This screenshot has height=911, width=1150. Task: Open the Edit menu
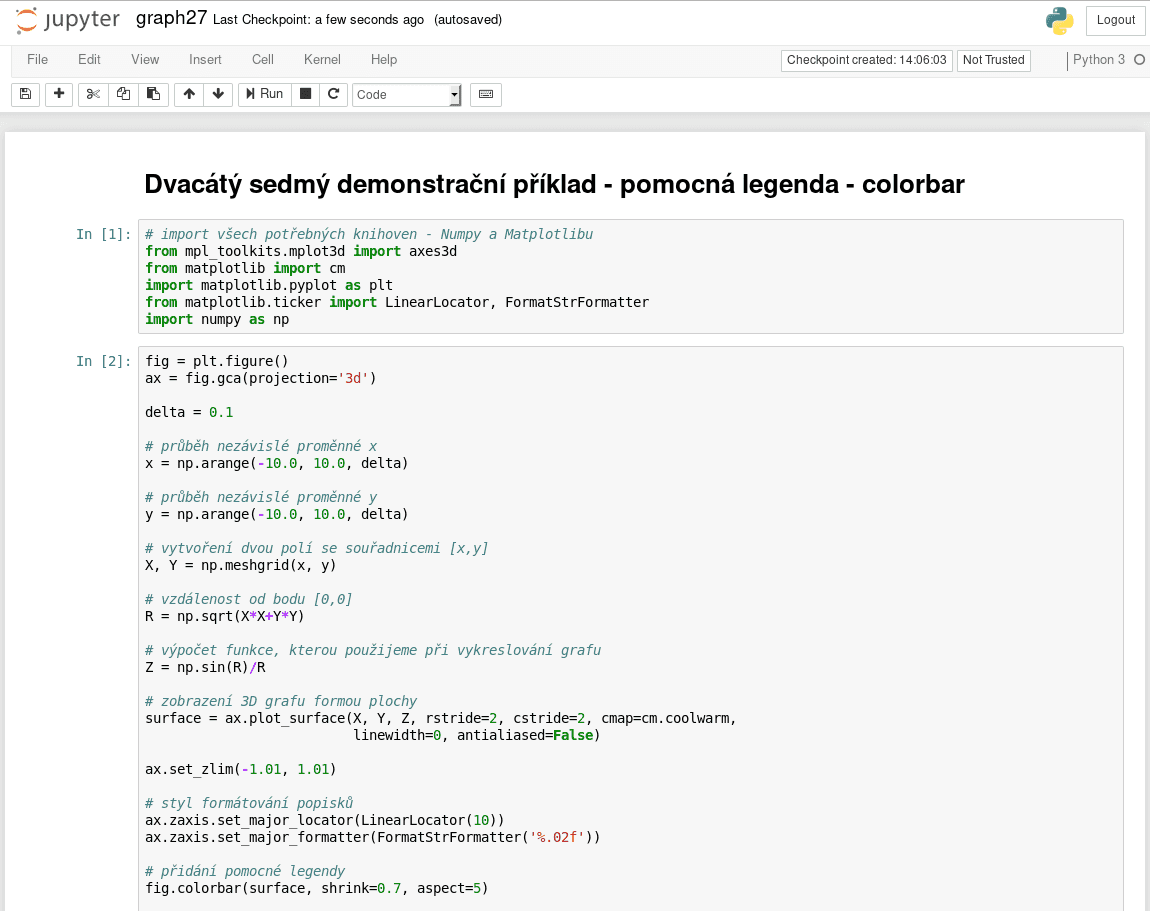pyautogui.click(x=89, y=60)
